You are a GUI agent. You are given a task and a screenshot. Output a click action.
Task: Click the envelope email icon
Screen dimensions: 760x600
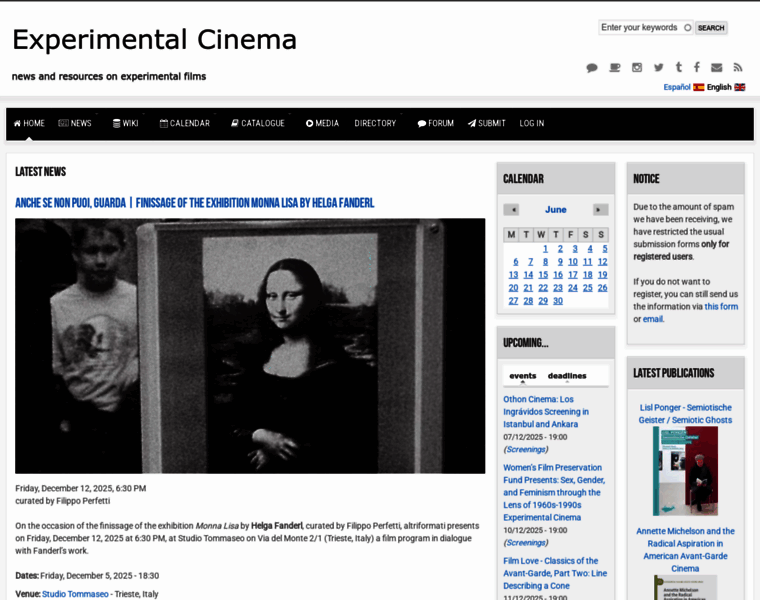point(716,67)
